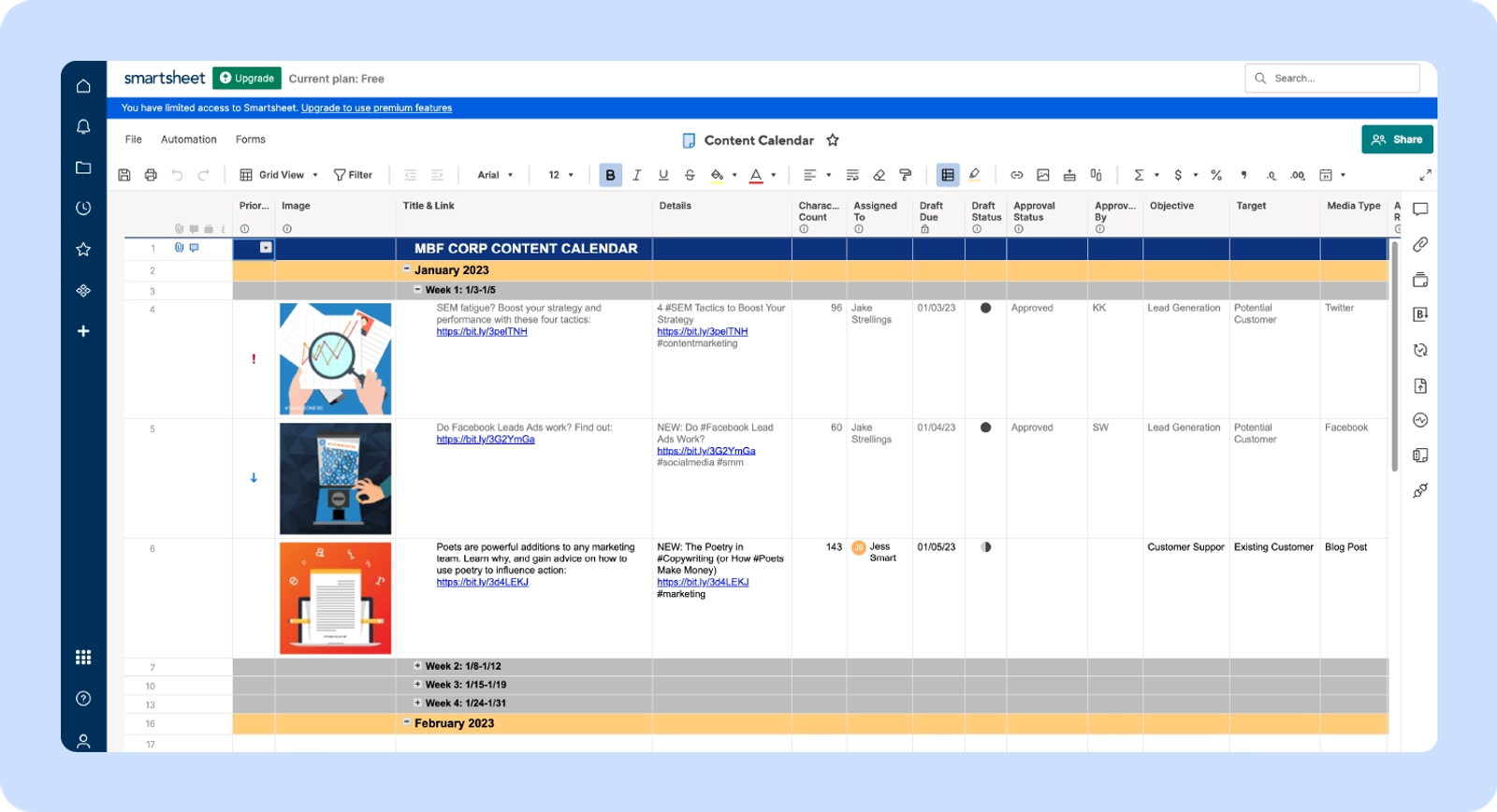This screenshot has height=812, width=1497.
Task: Clear formatting with the eraser icon
Action: tap(879, 175)
